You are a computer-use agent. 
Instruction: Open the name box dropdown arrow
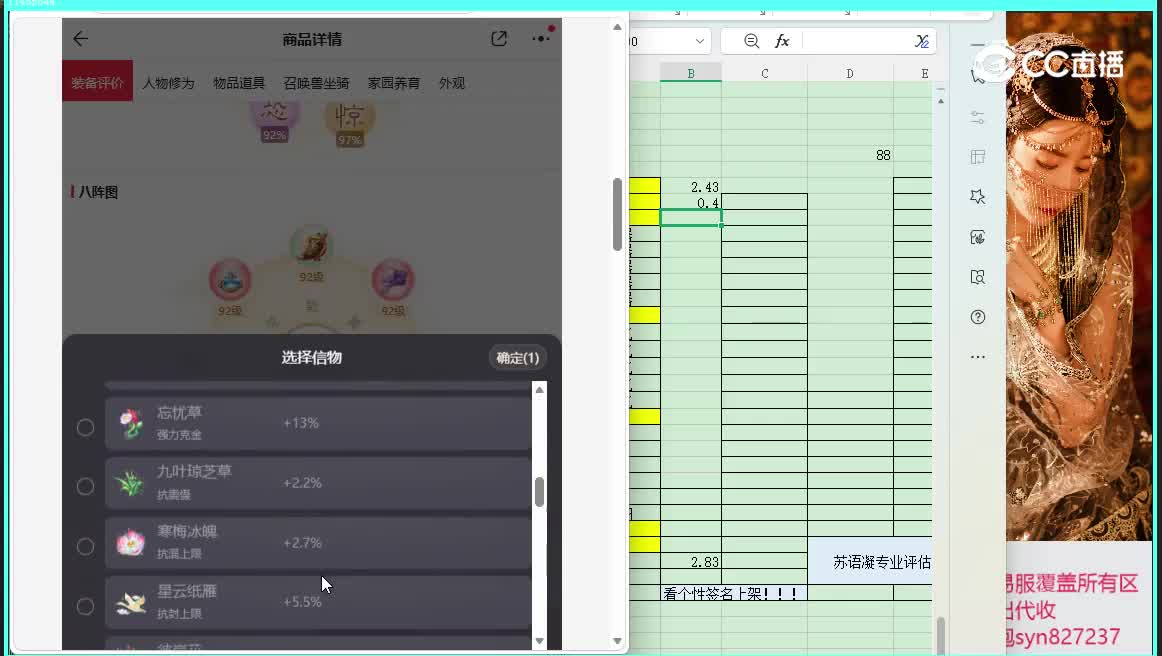[x=699, y=42]
